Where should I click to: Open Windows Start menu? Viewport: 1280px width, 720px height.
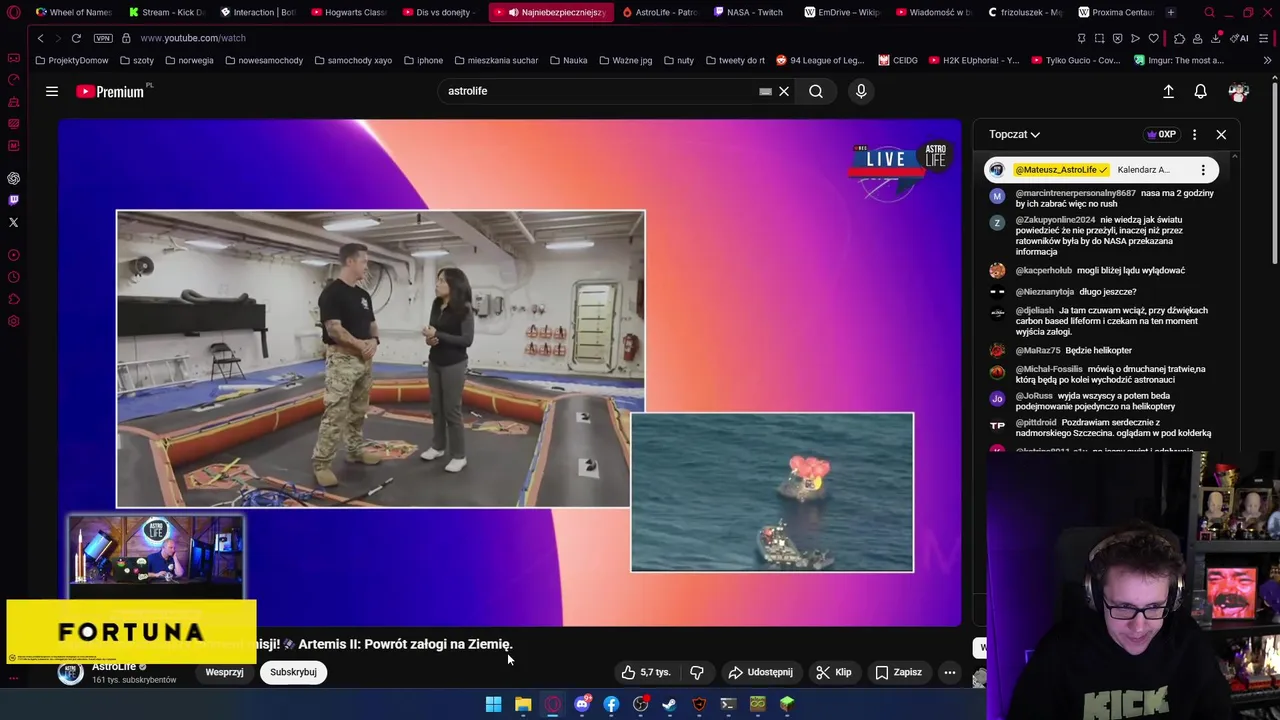point(493,704)
